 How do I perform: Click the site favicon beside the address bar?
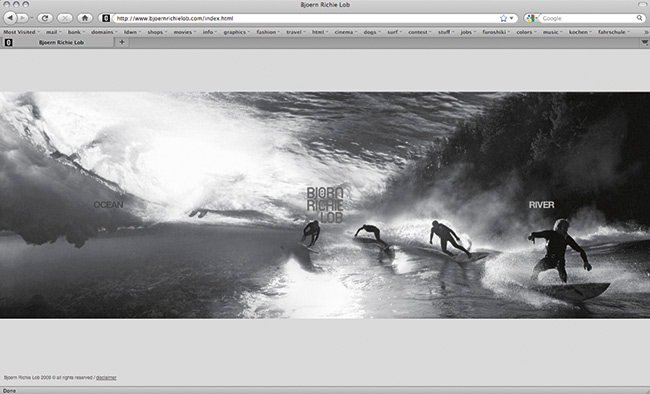[106, 18]
